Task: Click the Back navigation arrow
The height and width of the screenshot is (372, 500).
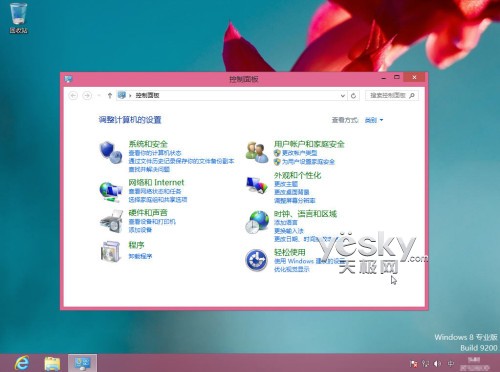Action: pyautogui.click(x=73, y=96)
